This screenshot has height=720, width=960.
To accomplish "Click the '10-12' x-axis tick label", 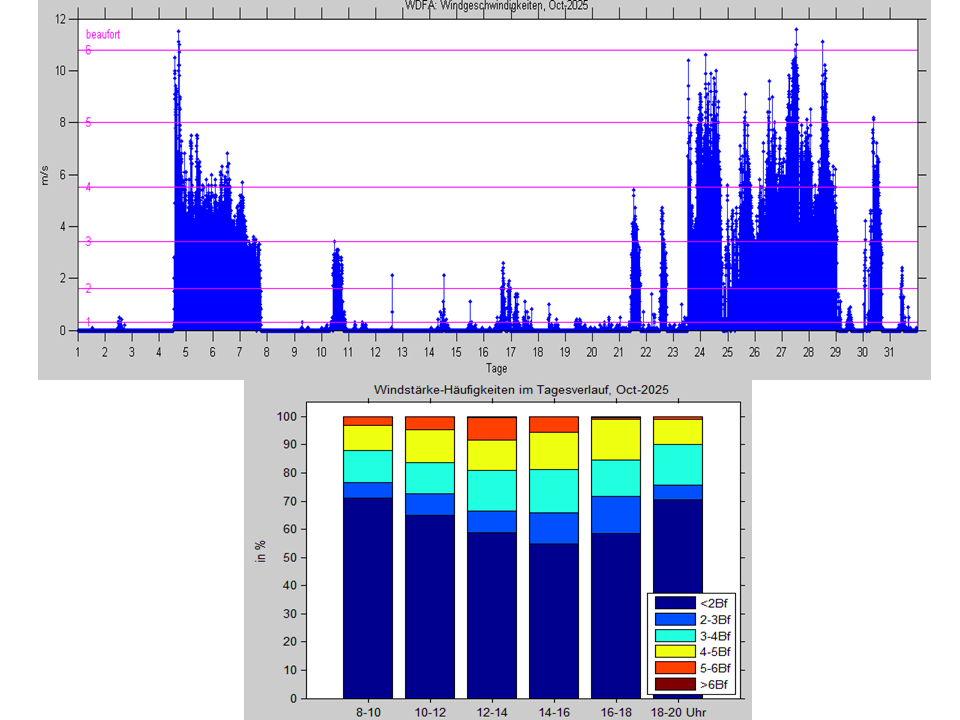I will (429, 713).
